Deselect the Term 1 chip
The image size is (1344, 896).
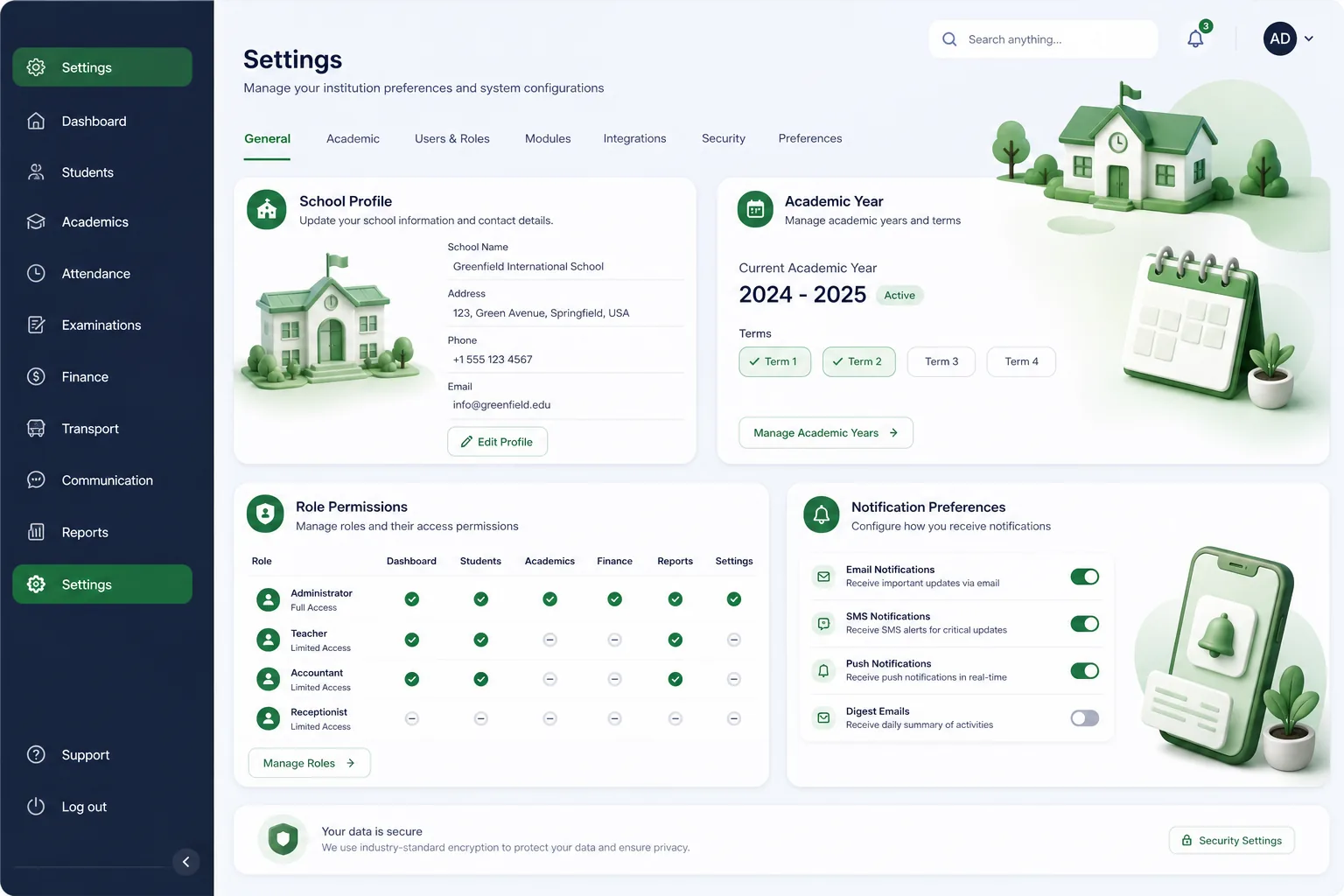tap(774, 361)
